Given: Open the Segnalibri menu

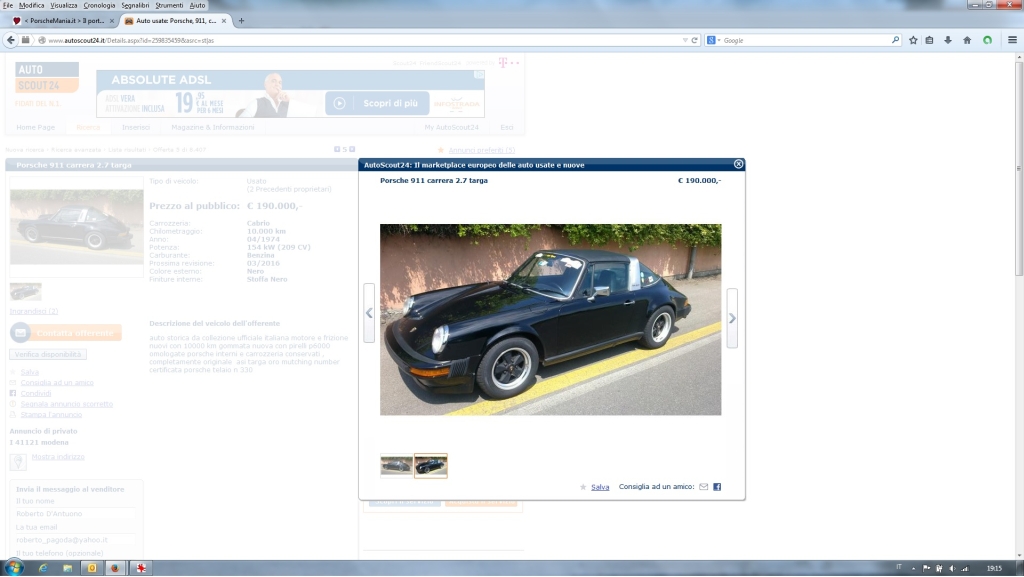Looking at the screenshot, I should coord(135,5).
